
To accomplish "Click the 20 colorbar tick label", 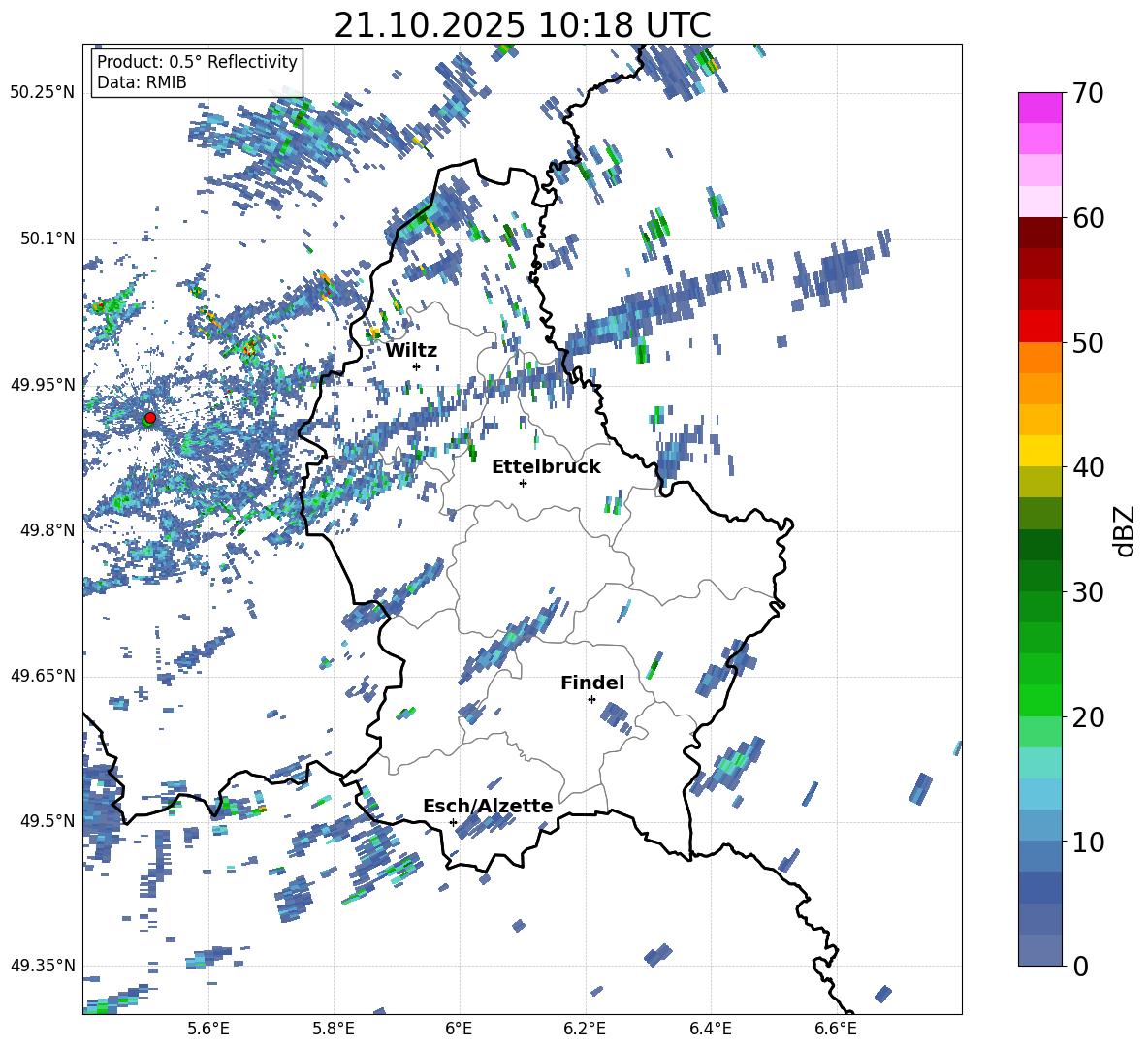I will pos(1087,717).
